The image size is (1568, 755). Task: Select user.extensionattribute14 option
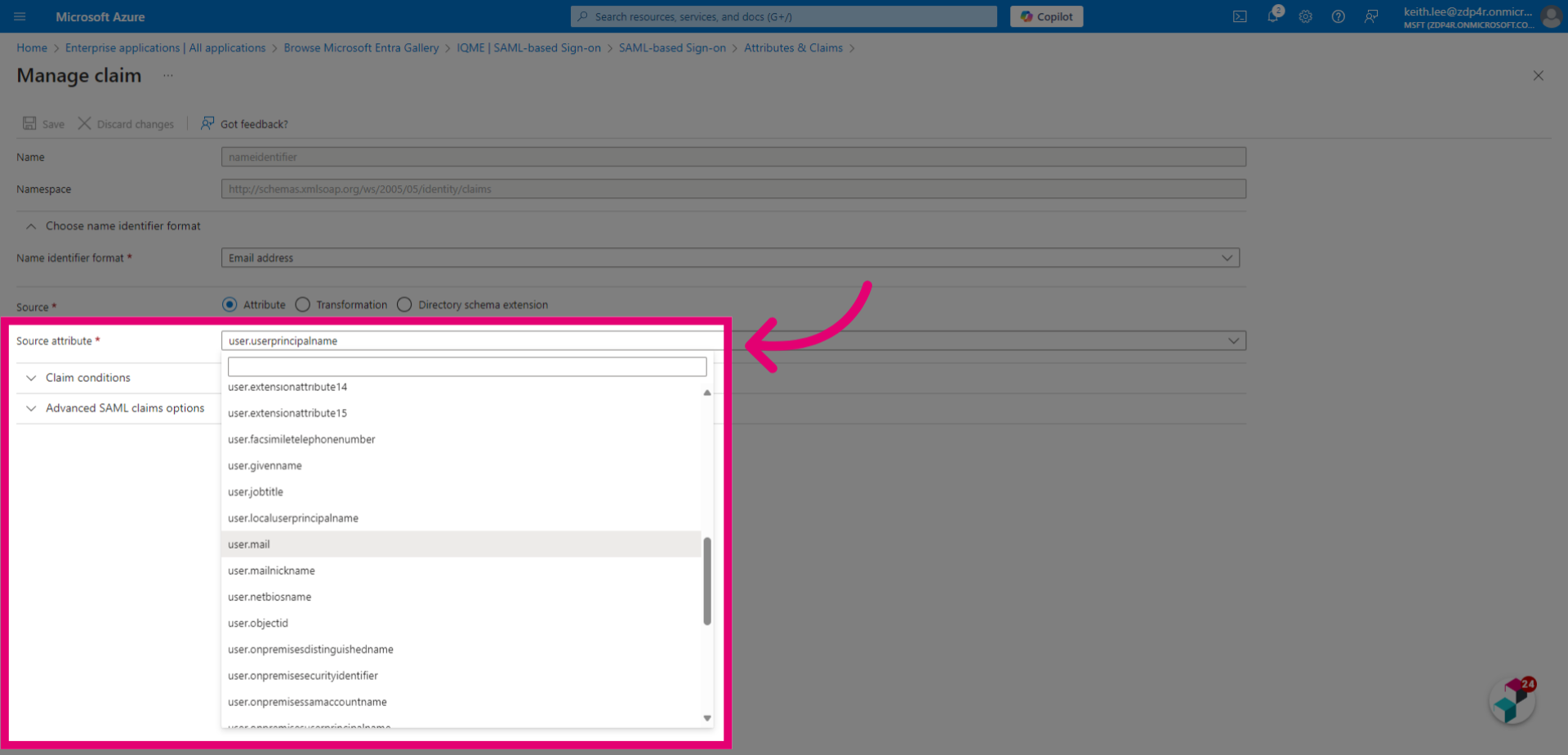461,388
